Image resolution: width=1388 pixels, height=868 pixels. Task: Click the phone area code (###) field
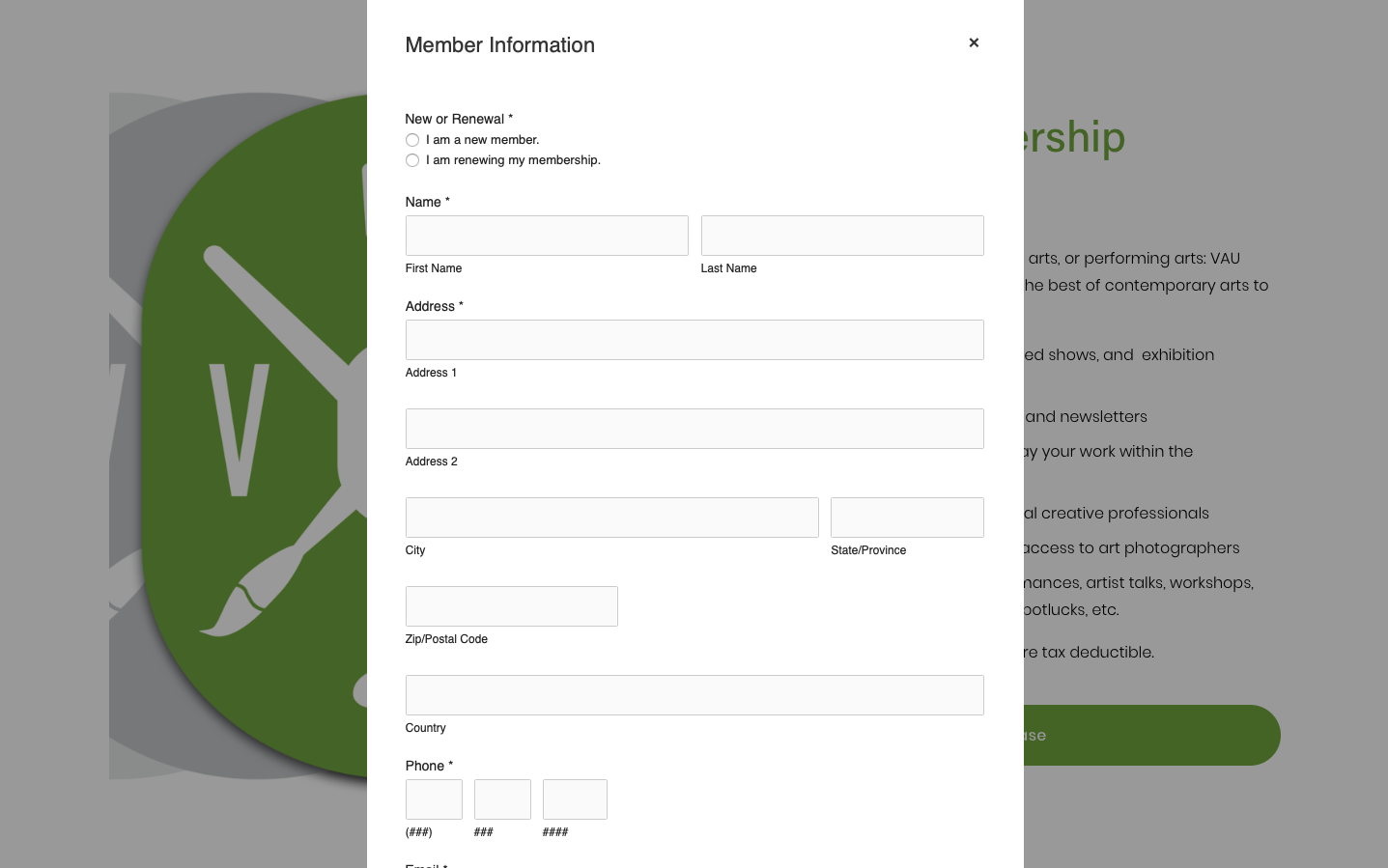coord(434,799)
